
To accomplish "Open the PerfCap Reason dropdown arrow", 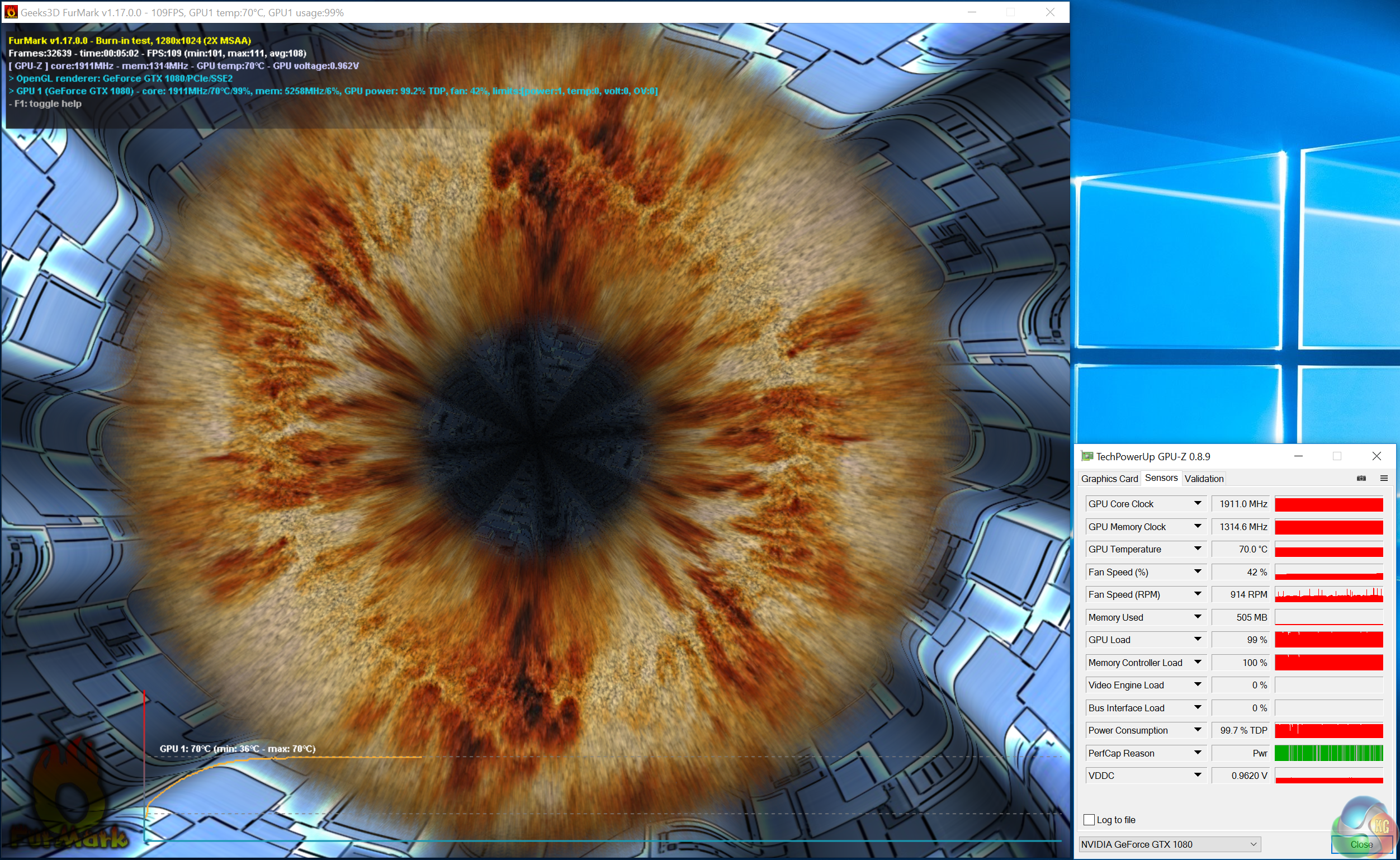I will click(x=1198, y=753).
